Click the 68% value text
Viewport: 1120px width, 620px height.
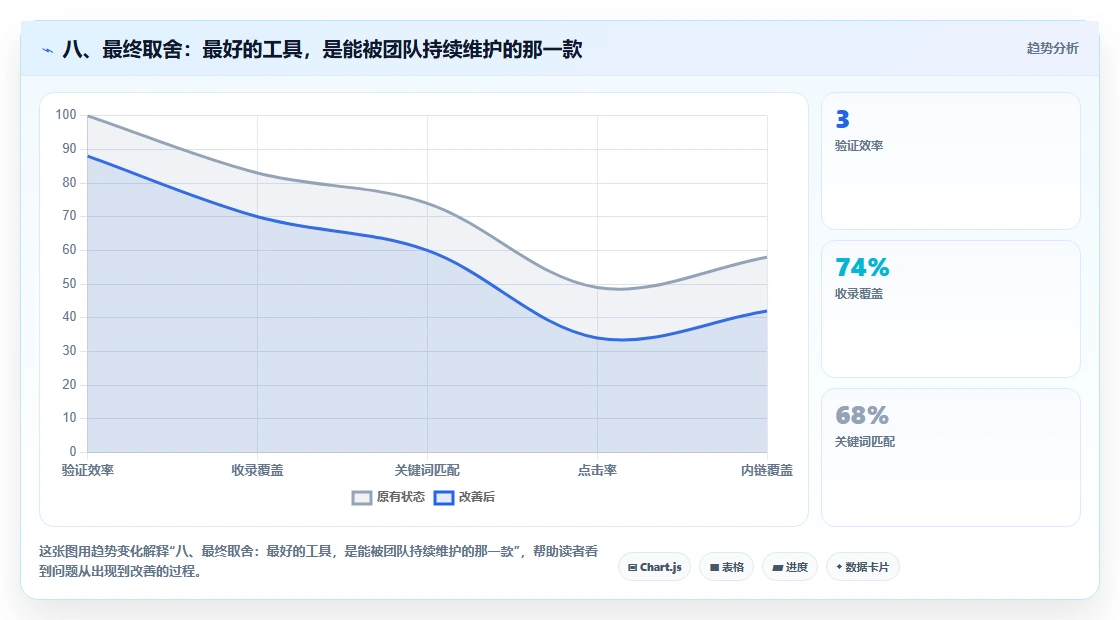point(862,416)
